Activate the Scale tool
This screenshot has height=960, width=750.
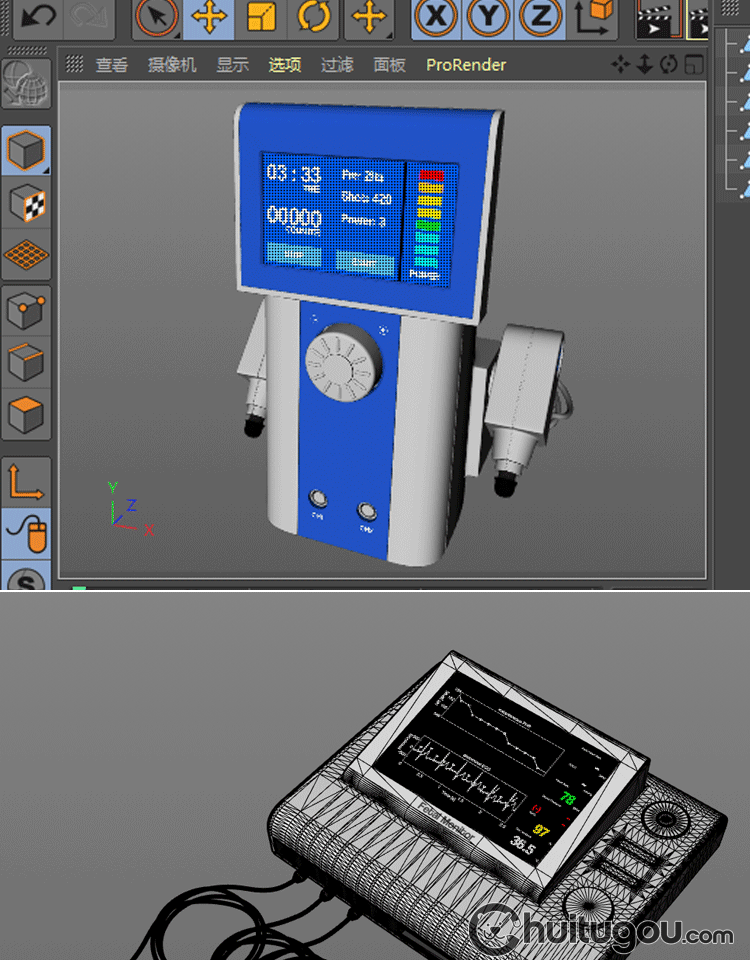click(x=261, y=17)
